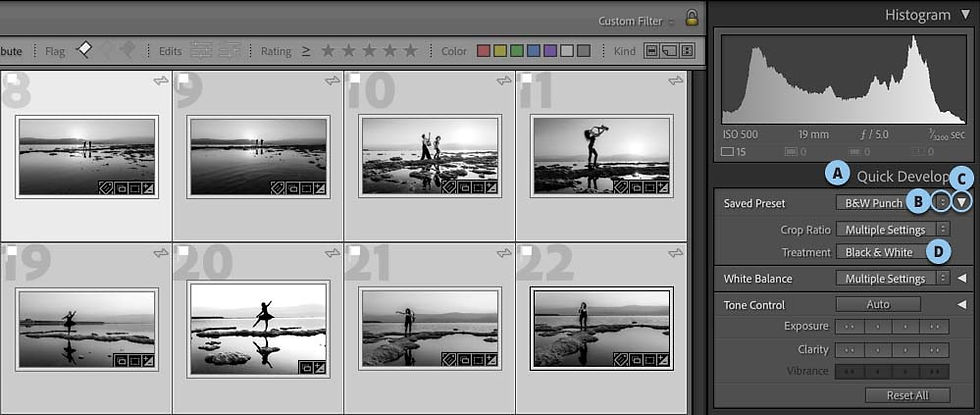
Task: Click double-arrow icon on cell 20
Action: (332, 252)
